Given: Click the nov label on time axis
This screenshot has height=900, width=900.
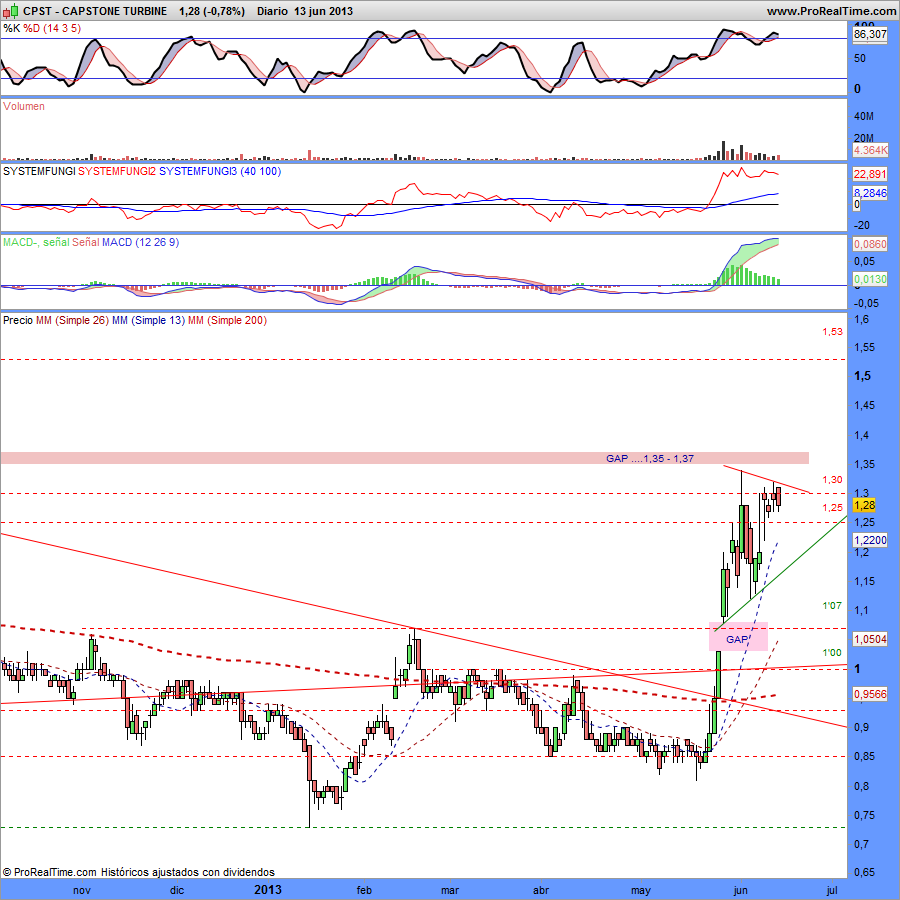Looking at the screenshot, I should click(x=82, y=890).
